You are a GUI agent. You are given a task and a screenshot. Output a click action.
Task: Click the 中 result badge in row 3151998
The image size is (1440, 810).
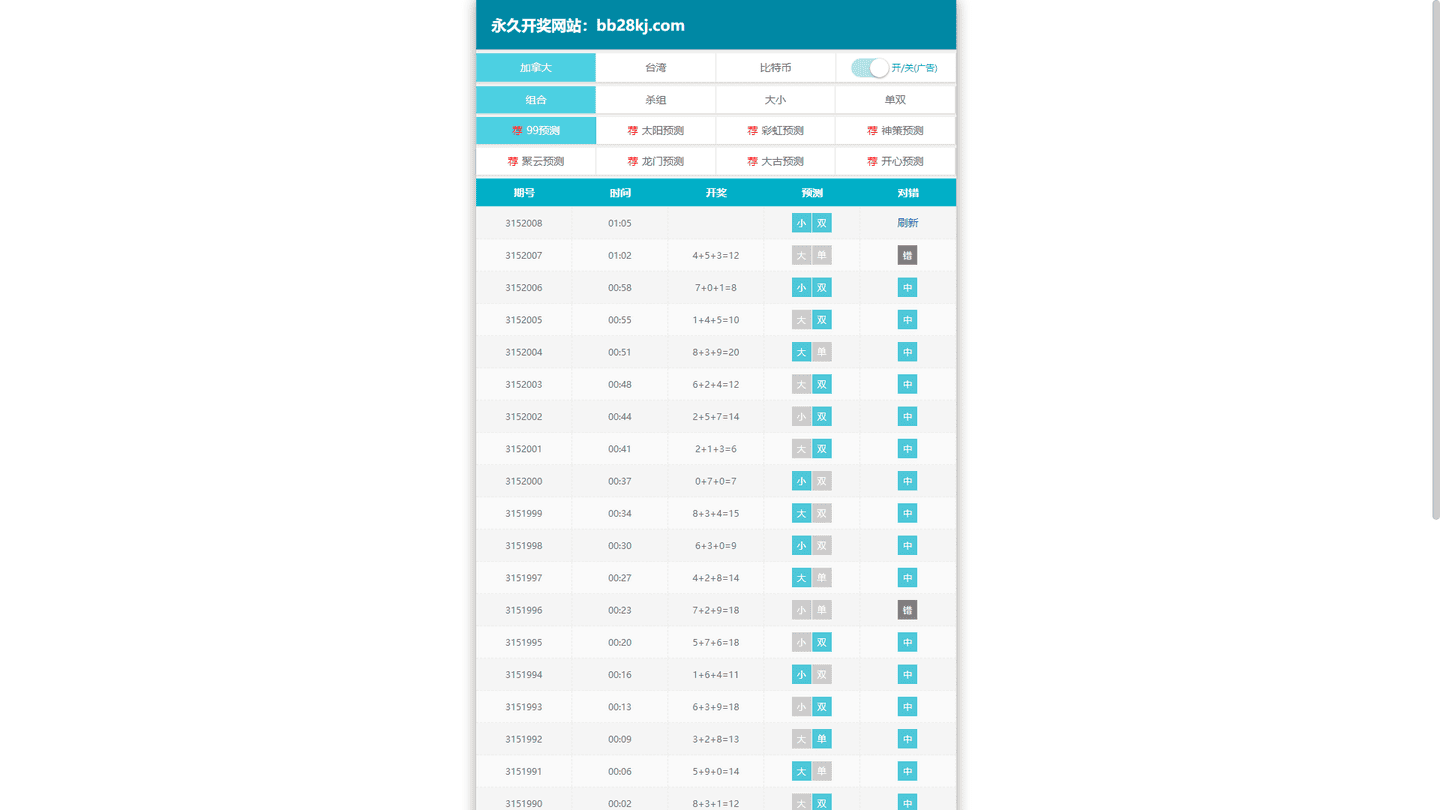[908, 546]
